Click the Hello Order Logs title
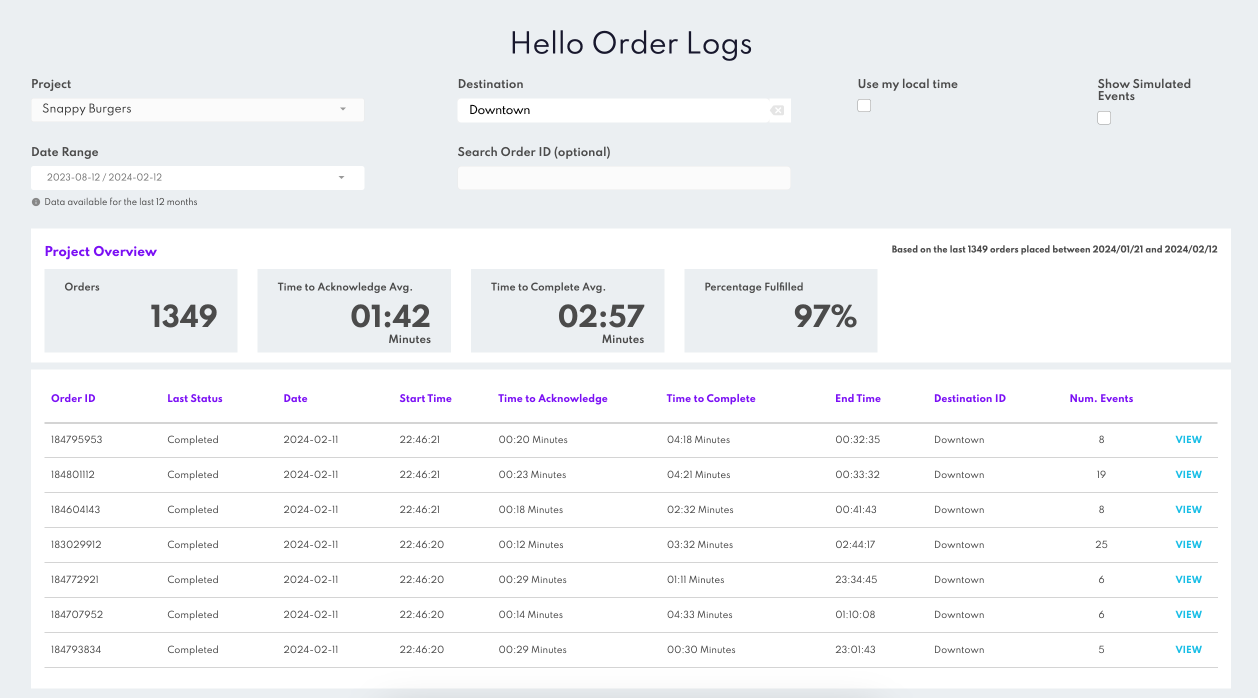This screenshot has height=698, width=1258. pyautogui.click(x=631, y=43)
